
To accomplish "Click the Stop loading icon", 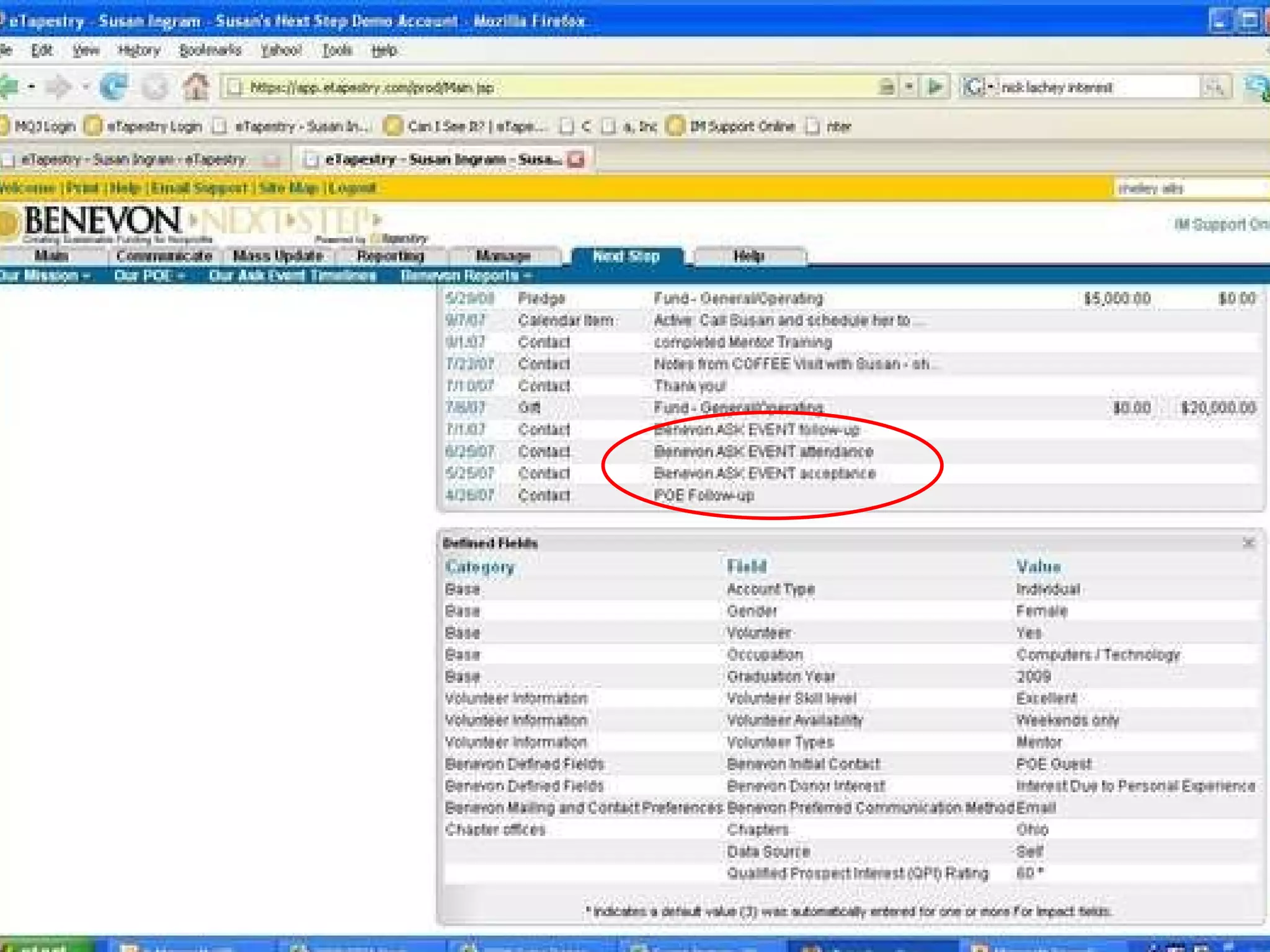I will (x=155, y=87).
